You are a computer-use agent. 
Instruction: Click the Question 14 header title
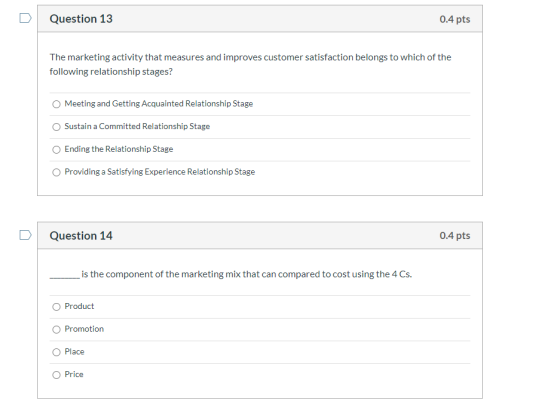coord(81,236)
